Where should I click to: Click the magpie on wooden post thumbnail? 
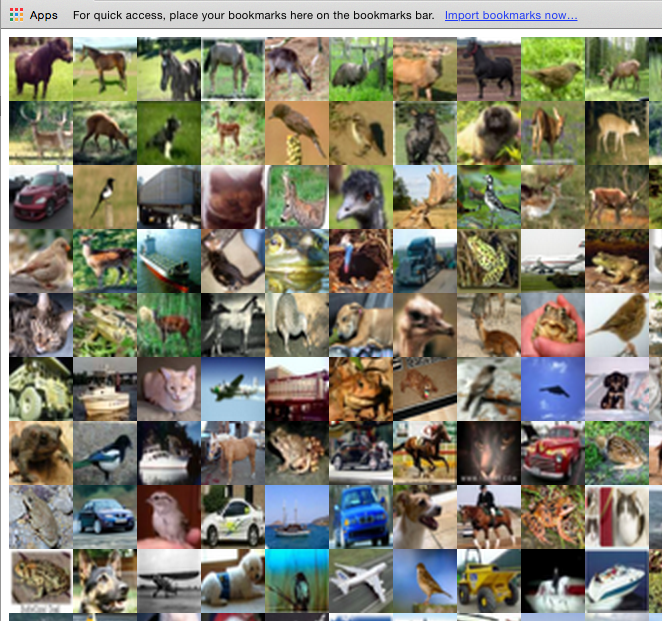coord(105,197)
